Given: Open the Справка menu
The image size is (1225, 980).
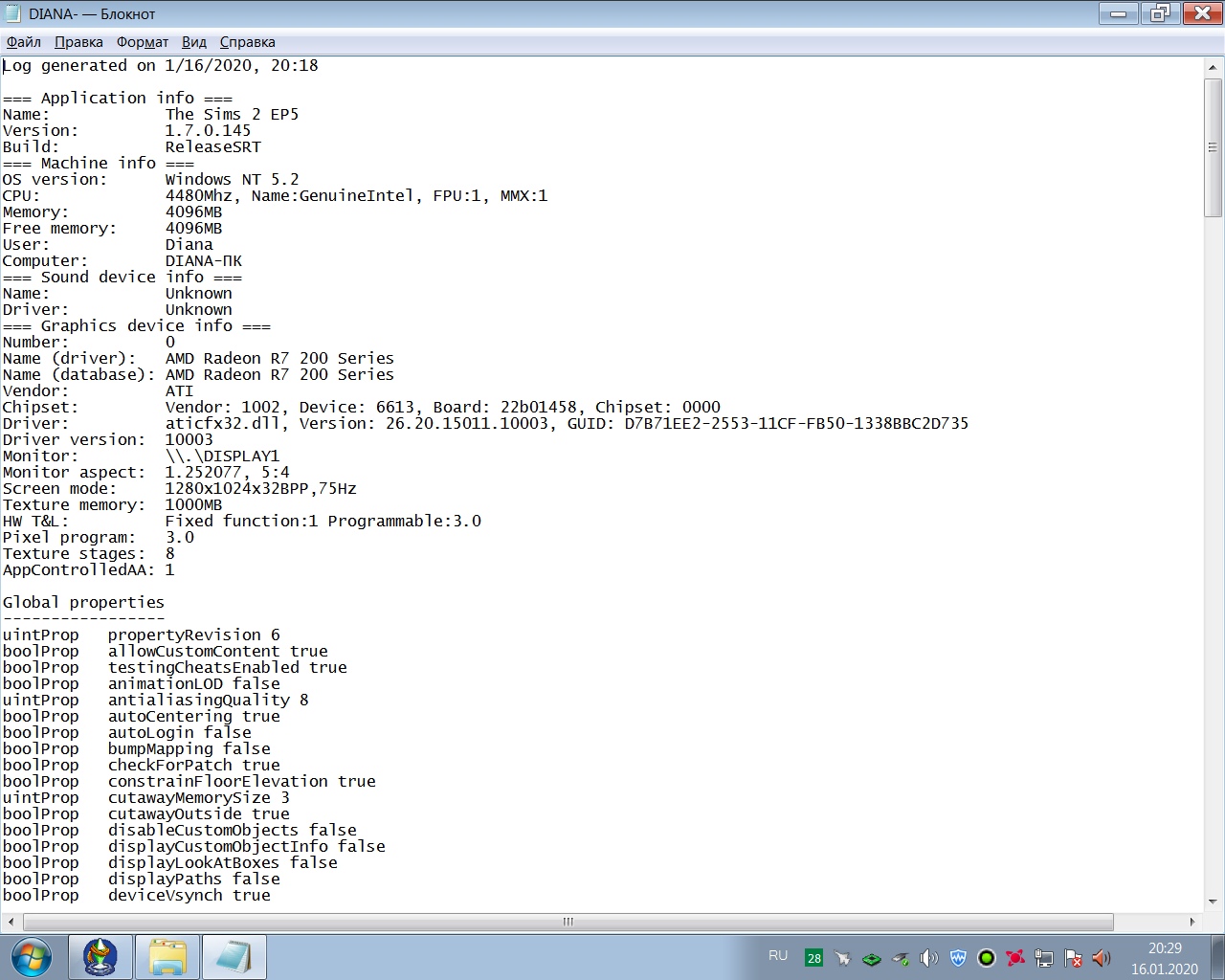Looking at the screenshot, I should coord(248,42).
